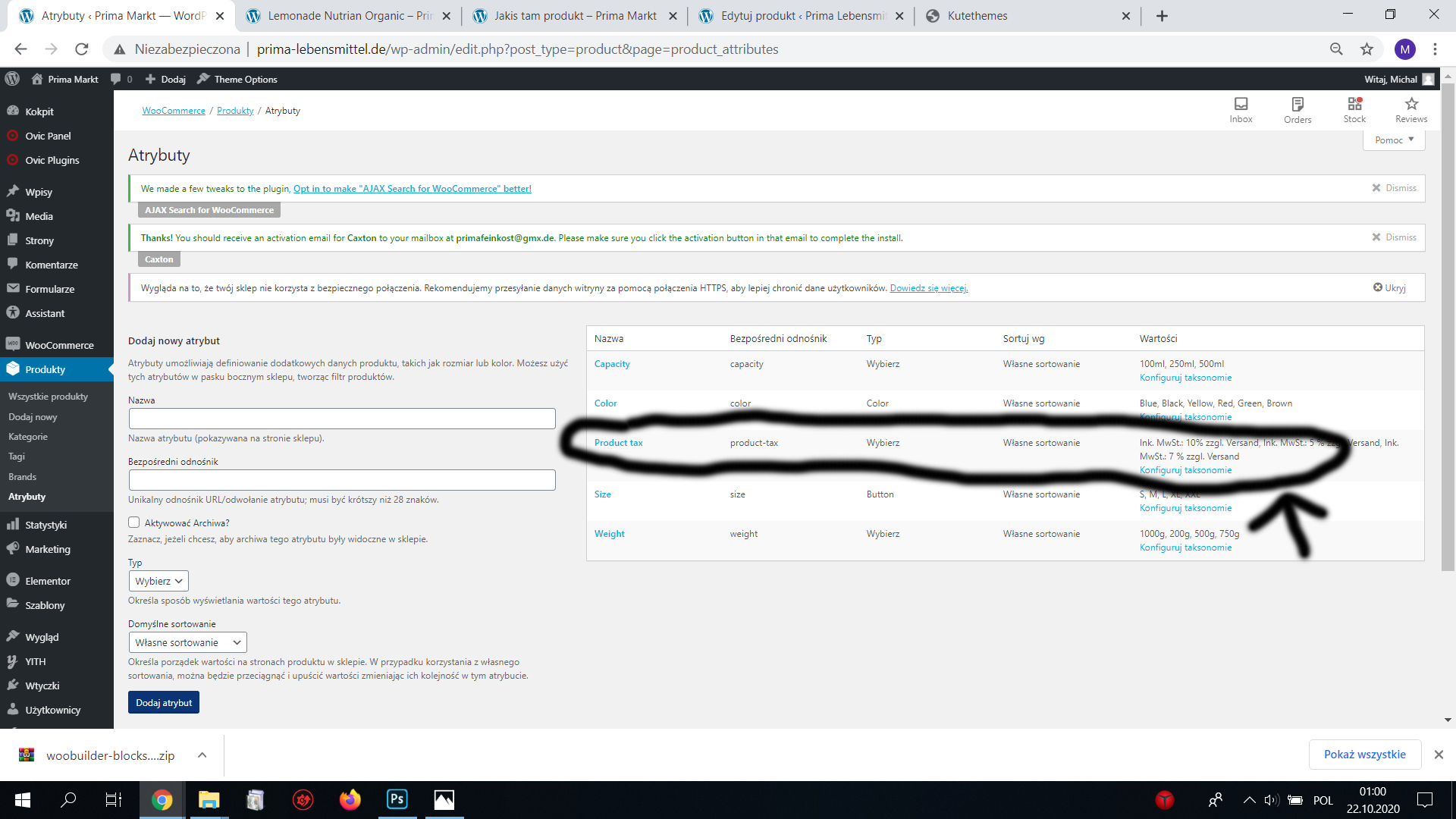Open the Typ Wybierz dropdown
Viewport: 1456px width, 819px height.
[x=158, y=581]
